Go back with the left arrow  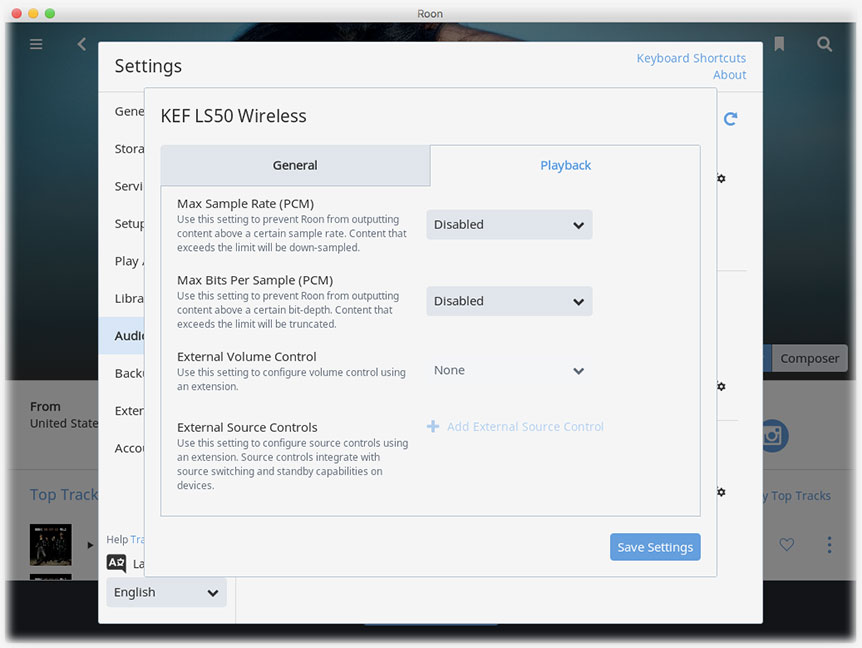pyautogui.click(x=82, y=44)
